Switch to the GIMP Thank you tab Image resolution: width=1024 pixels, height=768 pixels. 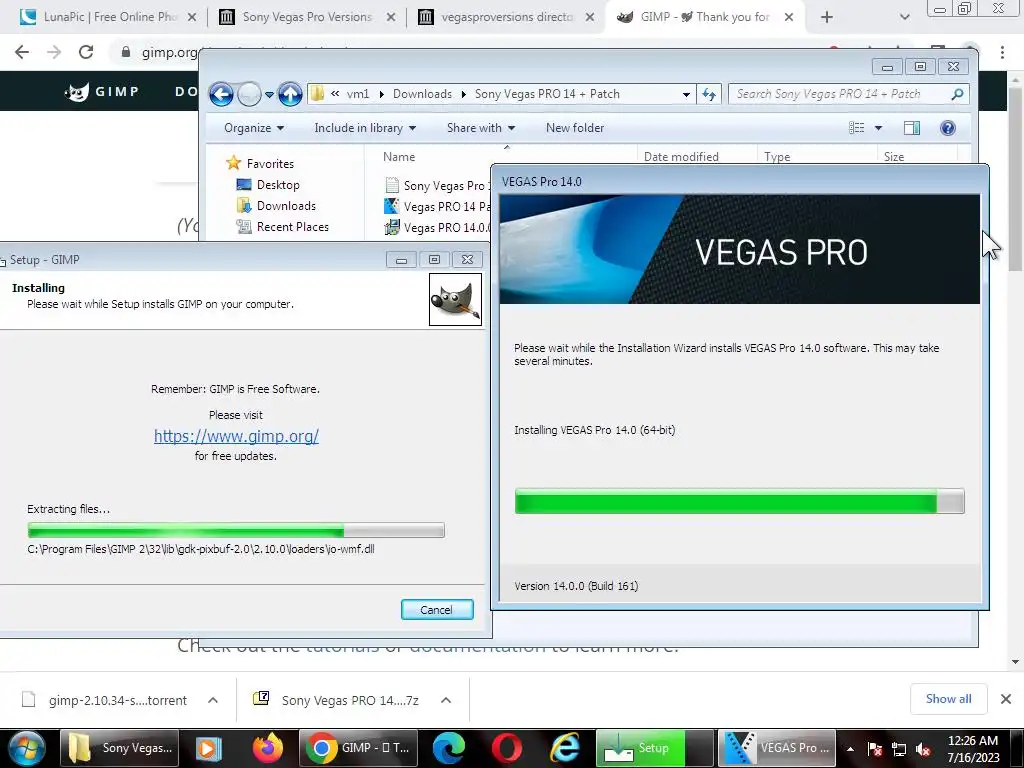(x=705, y=17)
